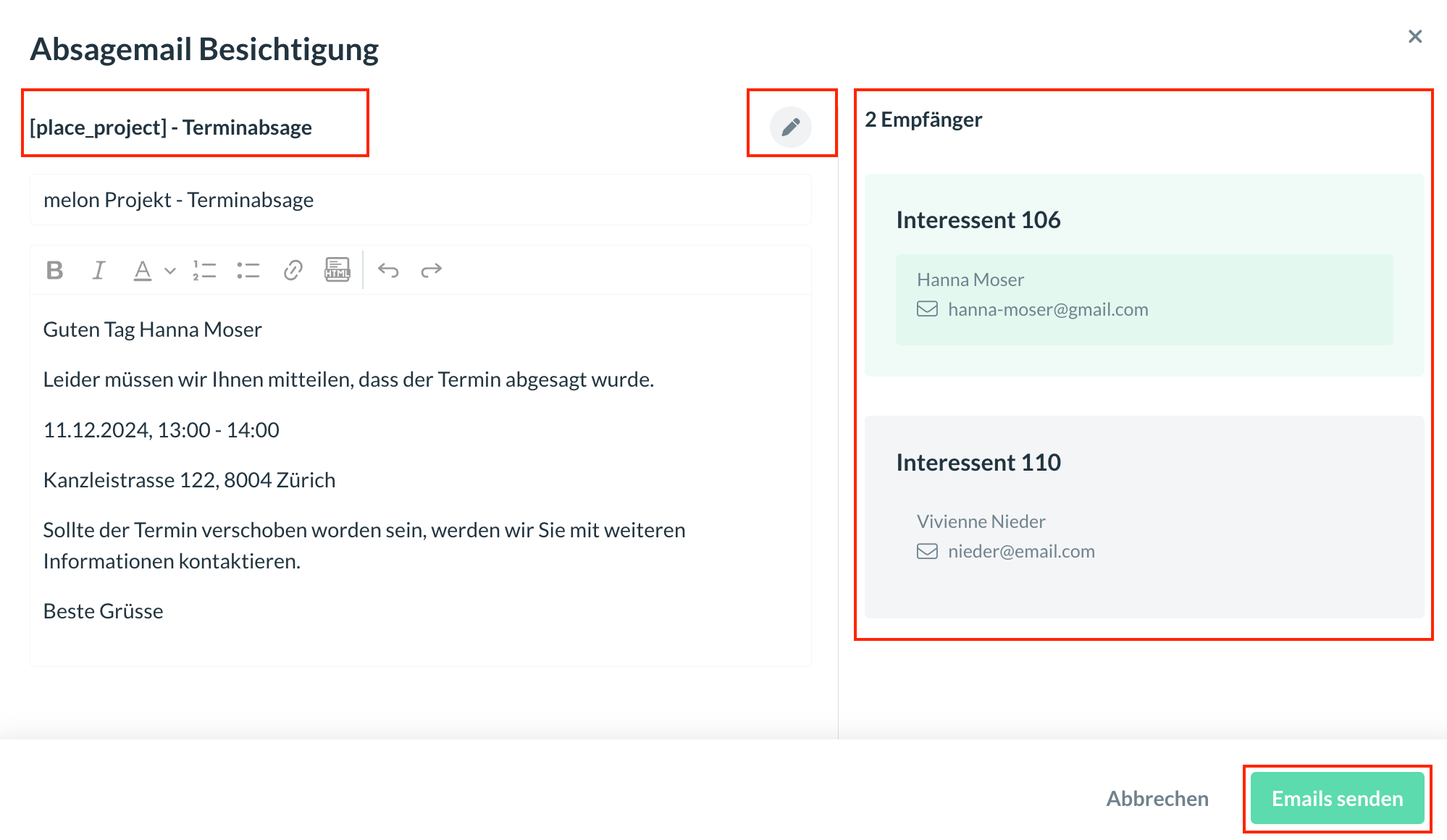Insert a bulleted list
The image size is (1447, 840).
tap(248, 270)
